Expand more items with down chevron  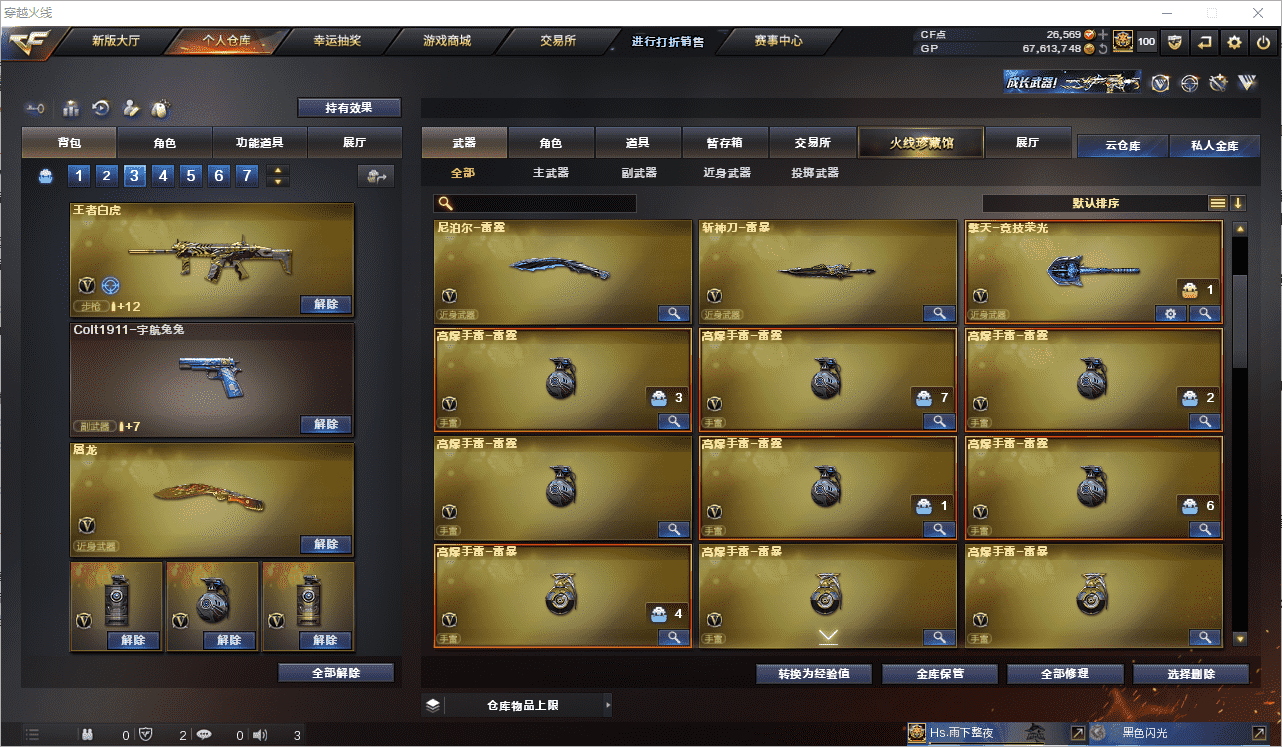[828, 636]
